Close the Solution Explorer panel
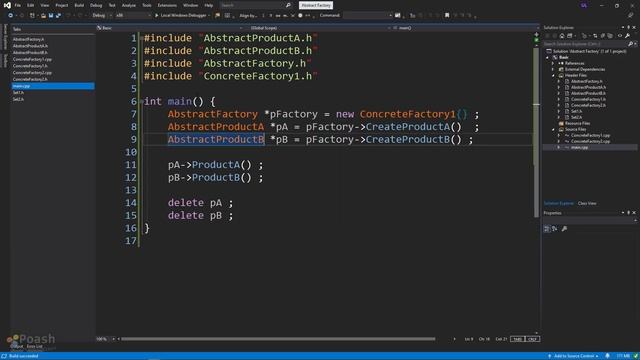 634,27
